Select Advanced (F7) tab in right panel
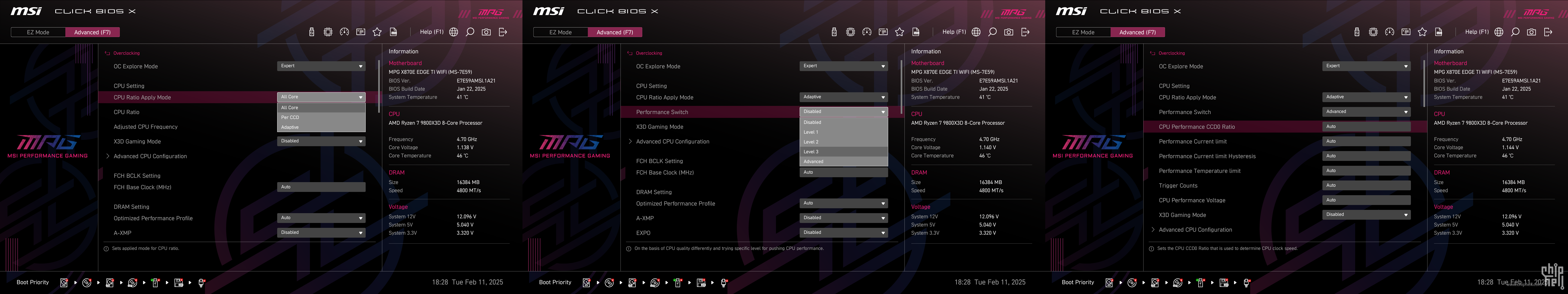Image resolution: width=1568 pixels, height=294 pixels. [1138, 32]
